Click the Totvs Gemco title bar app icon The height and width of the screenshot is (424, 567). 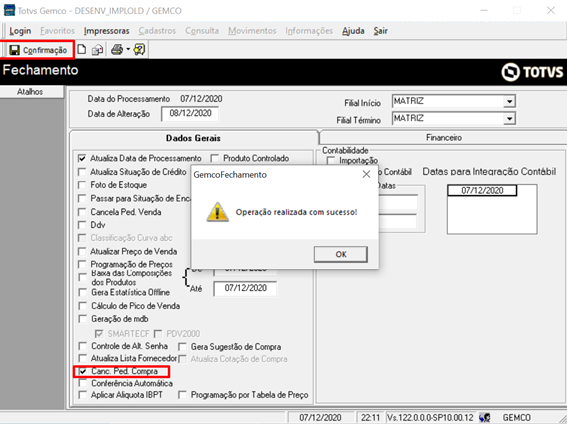(9, 10)
